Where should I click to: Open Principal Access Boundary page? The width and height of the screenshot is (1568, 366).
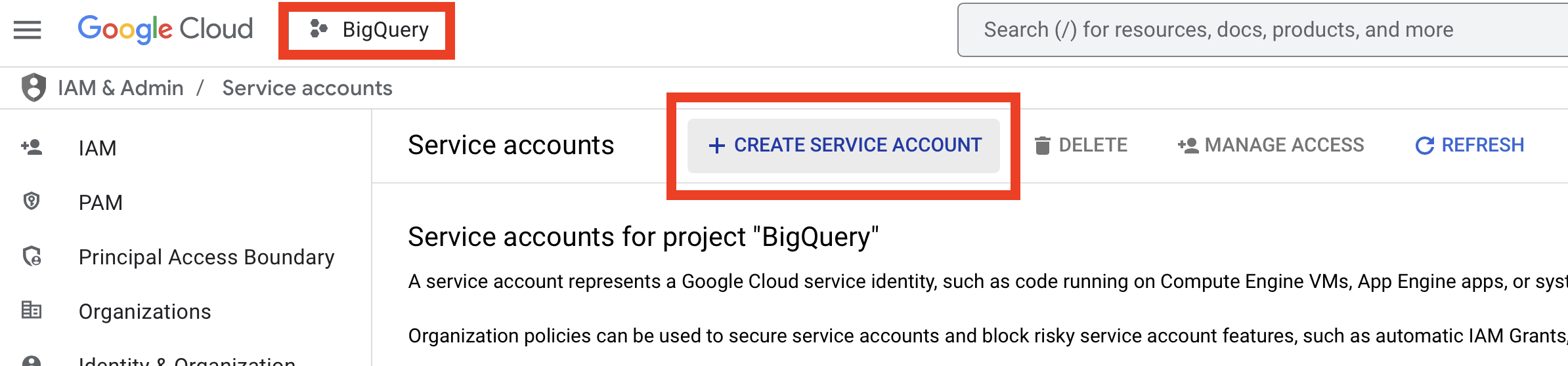tap(206, 257)
